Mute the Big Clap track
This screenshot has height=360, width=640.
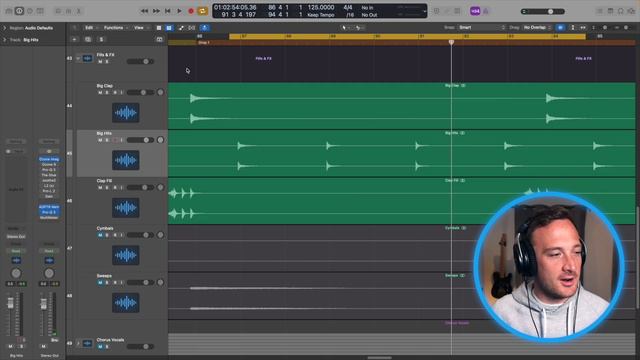point(100,93)
